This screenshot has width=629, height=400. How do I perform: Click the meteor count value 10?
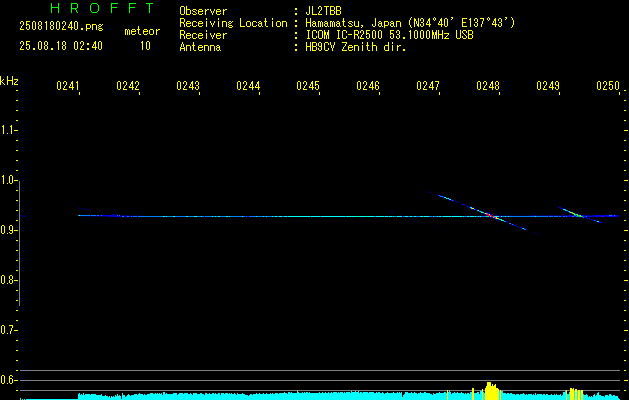click(145, 46)
